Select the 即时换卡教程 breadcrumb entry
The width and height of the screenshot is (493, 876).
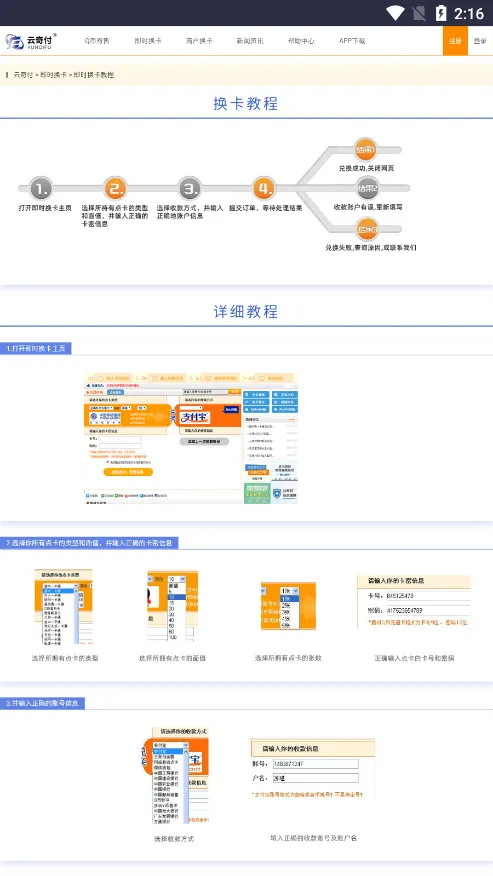(x=93, y=74)
